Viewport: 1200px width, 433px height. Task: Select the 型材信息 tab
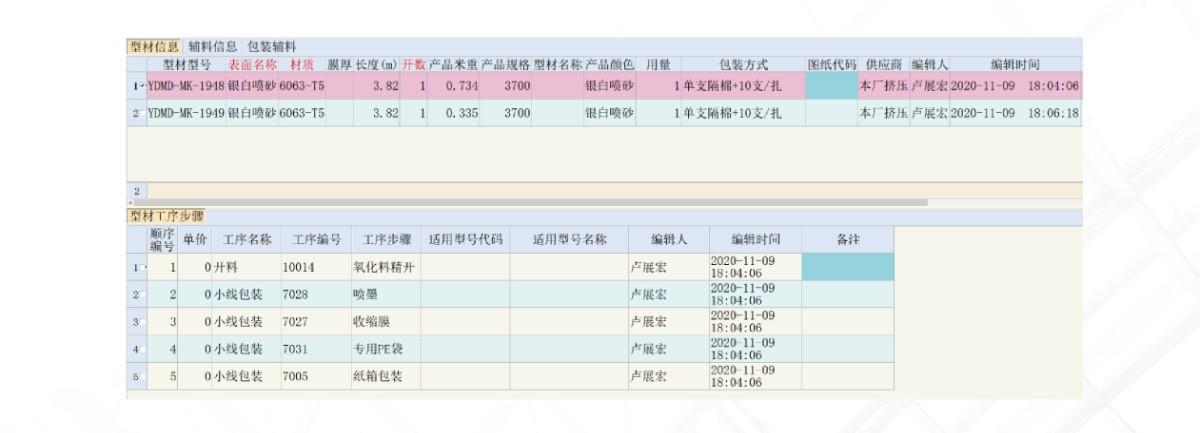pyautogui.click(x=154, y=46)
